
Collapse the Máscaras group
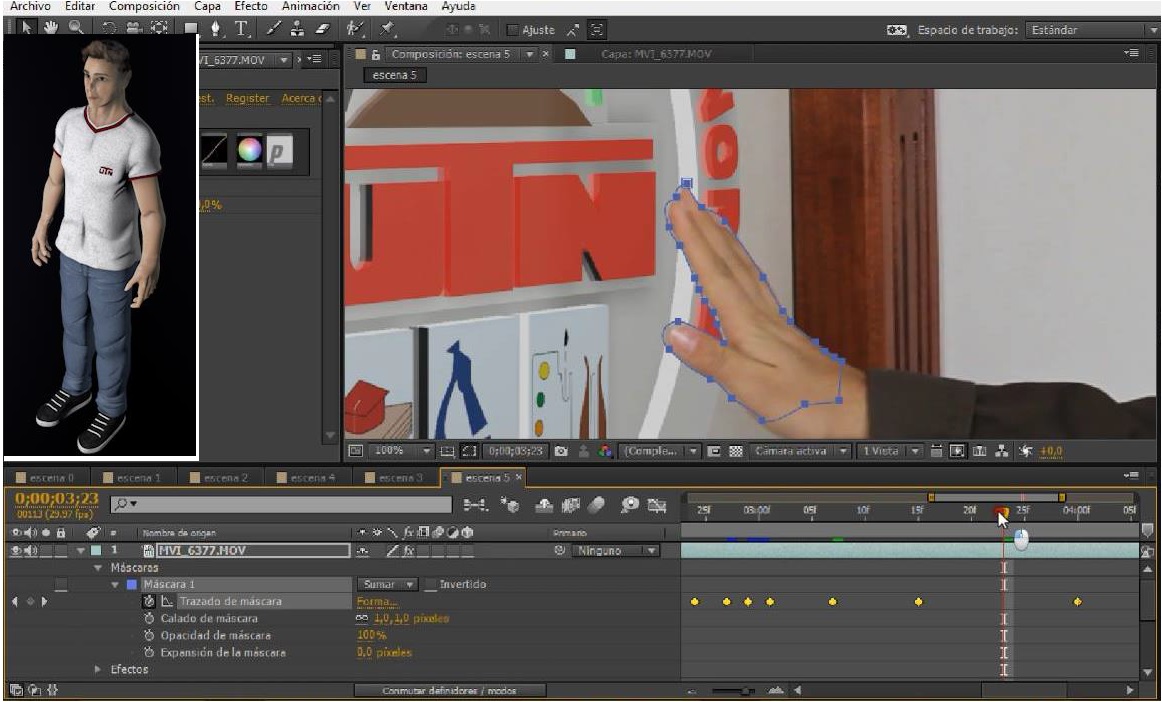pyautogui.click(x=98, y=568)
